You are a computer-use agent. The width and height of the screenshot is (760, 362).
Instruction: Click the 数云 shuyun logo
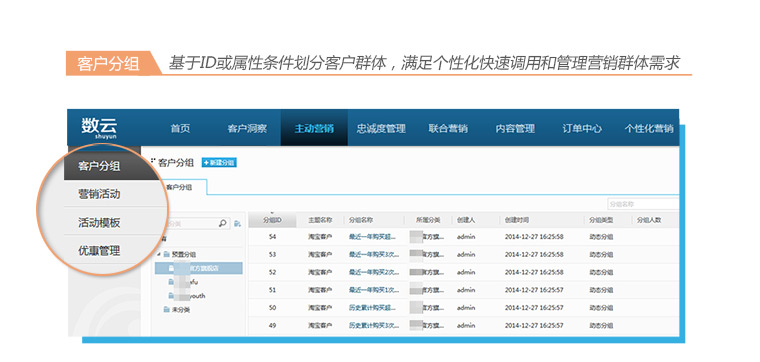point(99,128)
